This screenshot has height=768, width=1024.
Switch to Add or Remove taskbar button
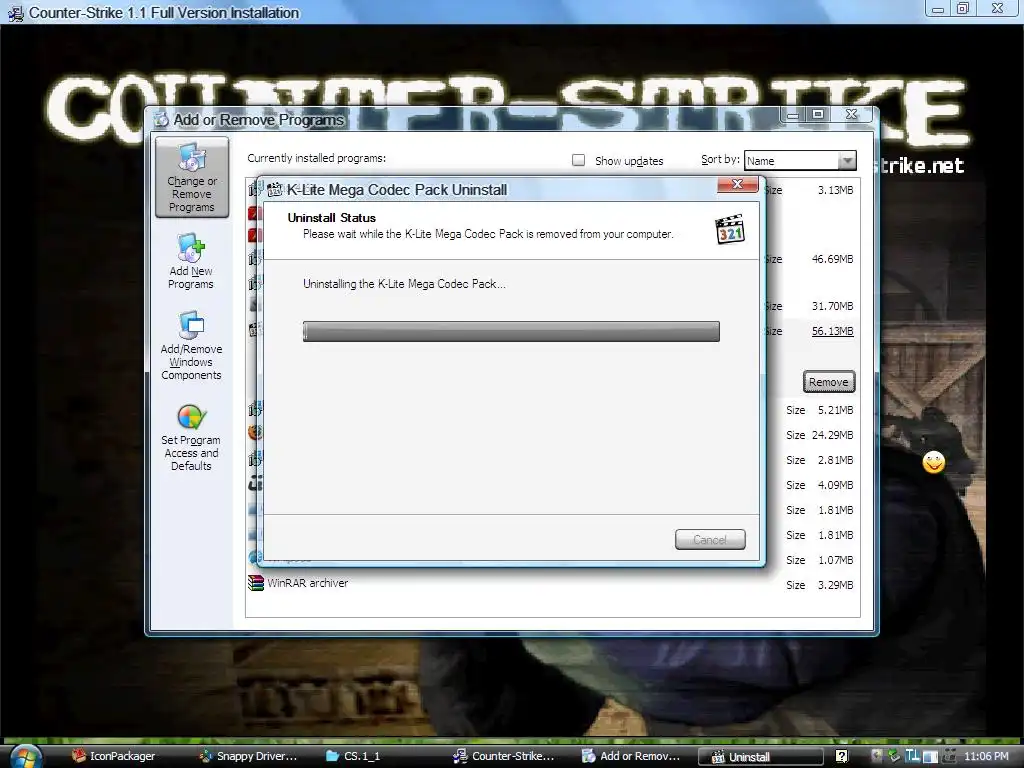tap(632, 756)
